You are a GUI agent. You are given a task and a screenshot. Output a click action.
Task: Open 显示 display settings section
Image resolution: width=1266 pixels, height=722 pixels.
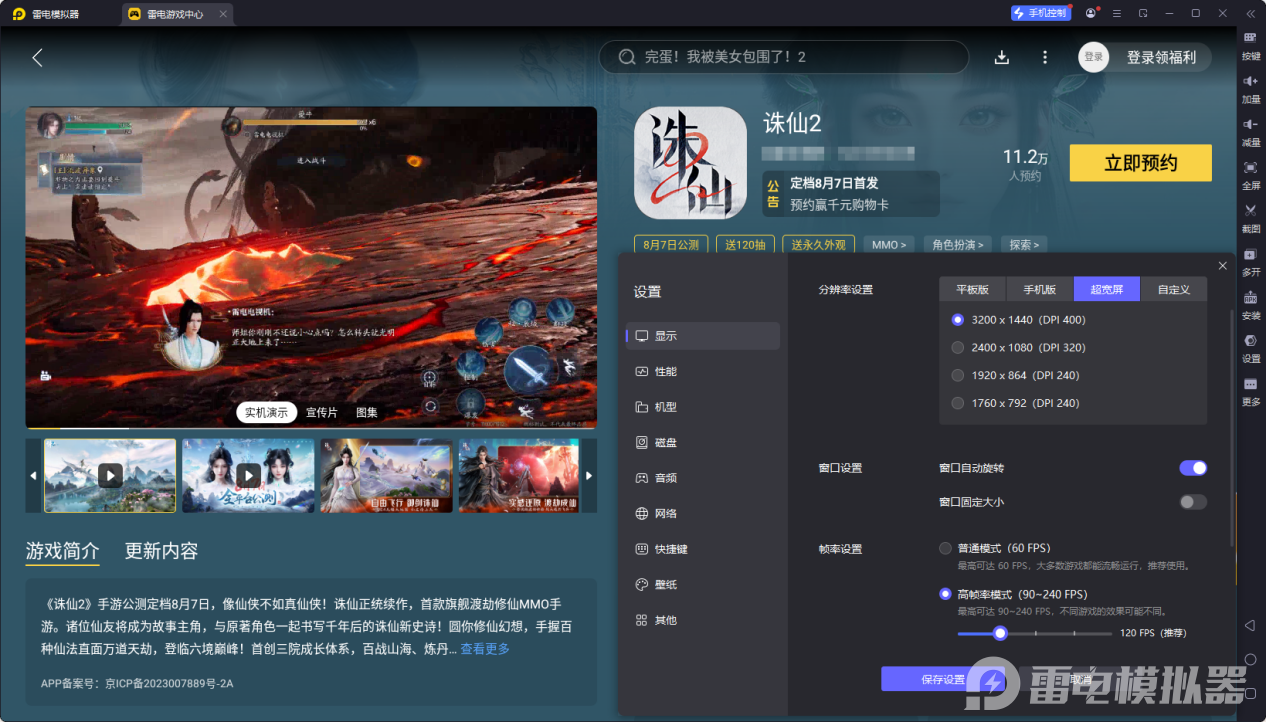[x=703, y=336]
